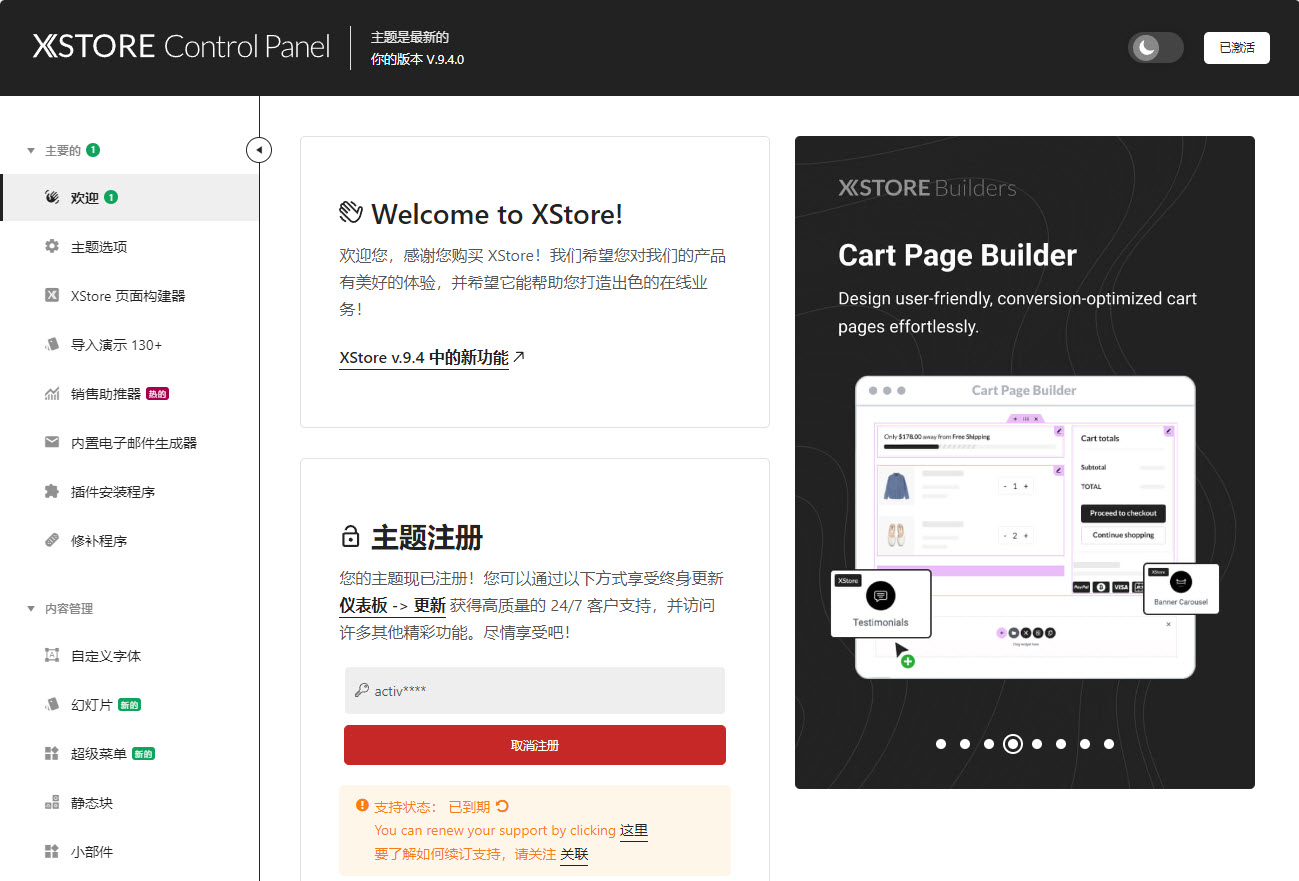The height and width of the screenshot is (881, 1299).
Task: Click the red 取消注册 button
Action: pos(534,745)
